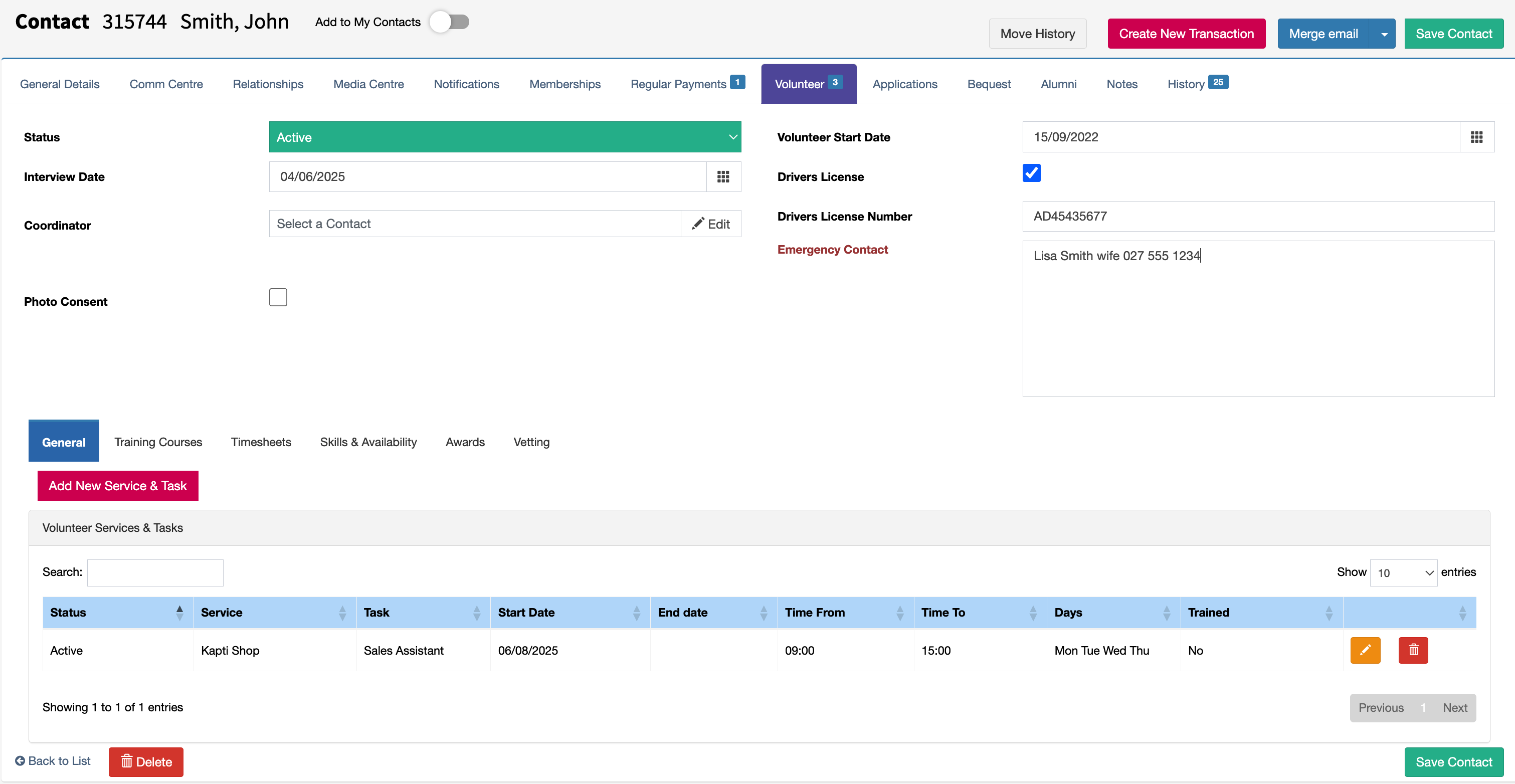Image resolution: width=1515 pixels, height=784 pixels.
Task: Open the Volunteer Start Date calendar icon
Action: 1477,137
